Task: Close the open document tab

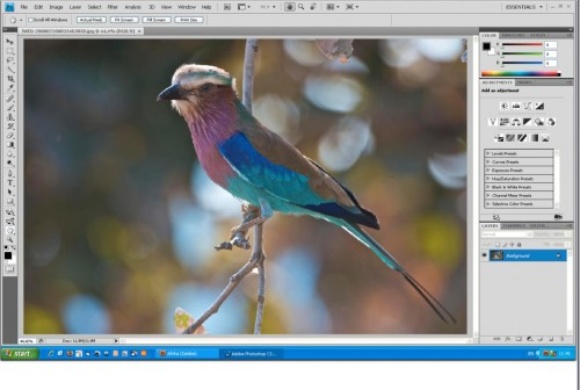Action: coord(139,31)
